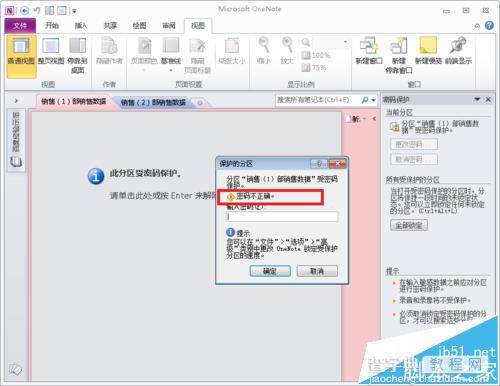Click 取消 Cancel in the password dialog
Screen dimensions: 500x386
coord(317,271)
